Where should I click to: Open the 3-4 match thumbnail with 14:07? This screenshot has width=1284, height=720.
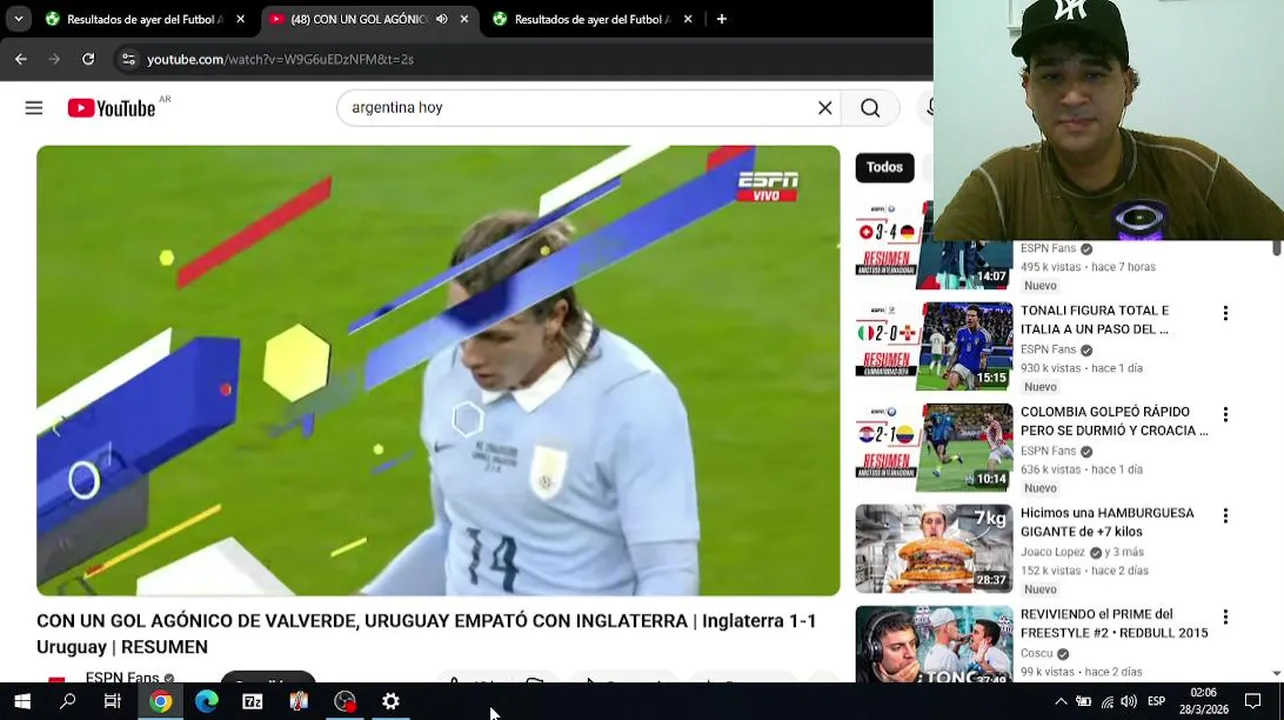[x=934, y=245]
